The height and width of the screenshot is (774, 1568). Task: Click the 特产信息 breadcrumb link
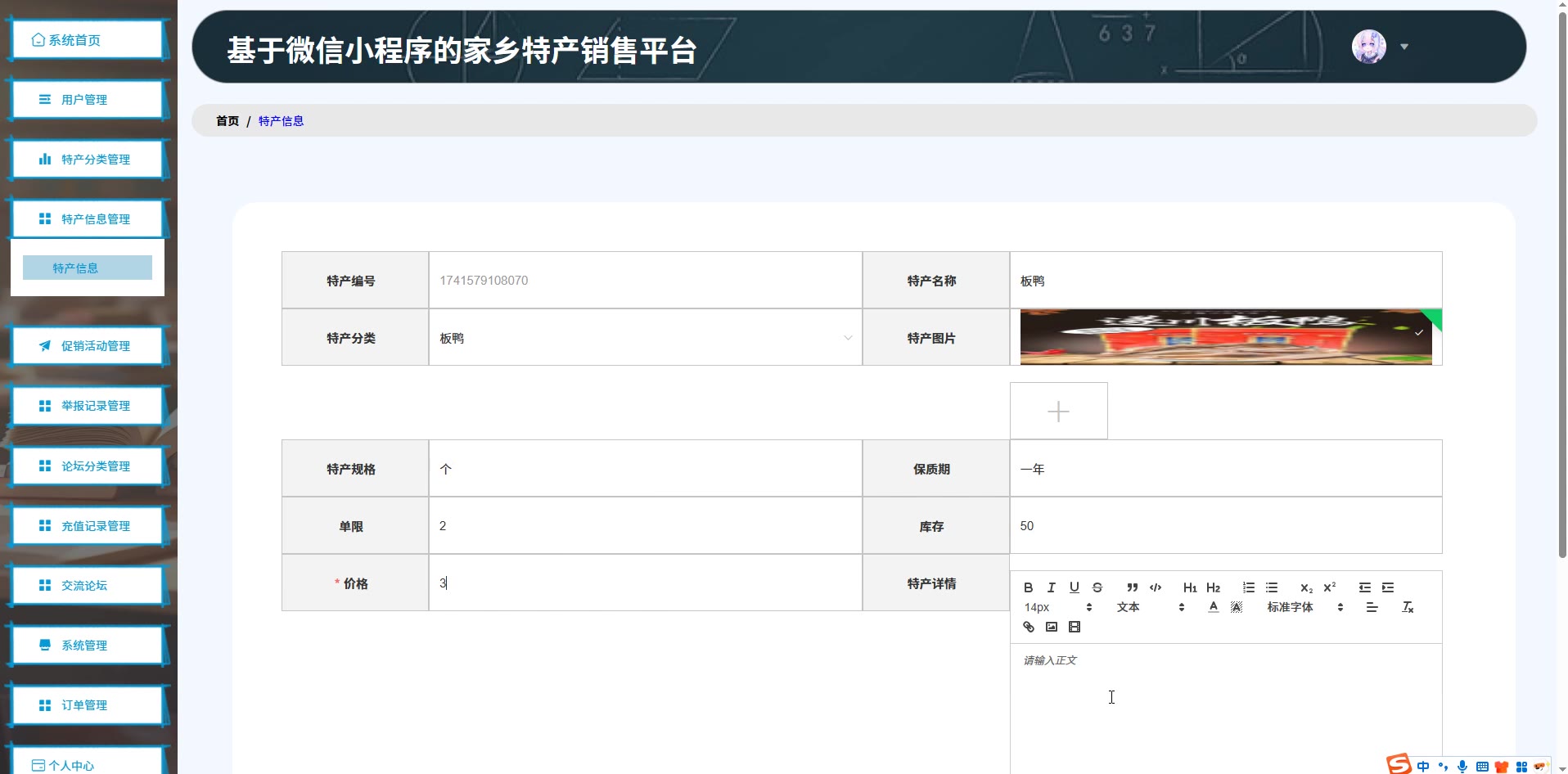(x=281, y=121)
